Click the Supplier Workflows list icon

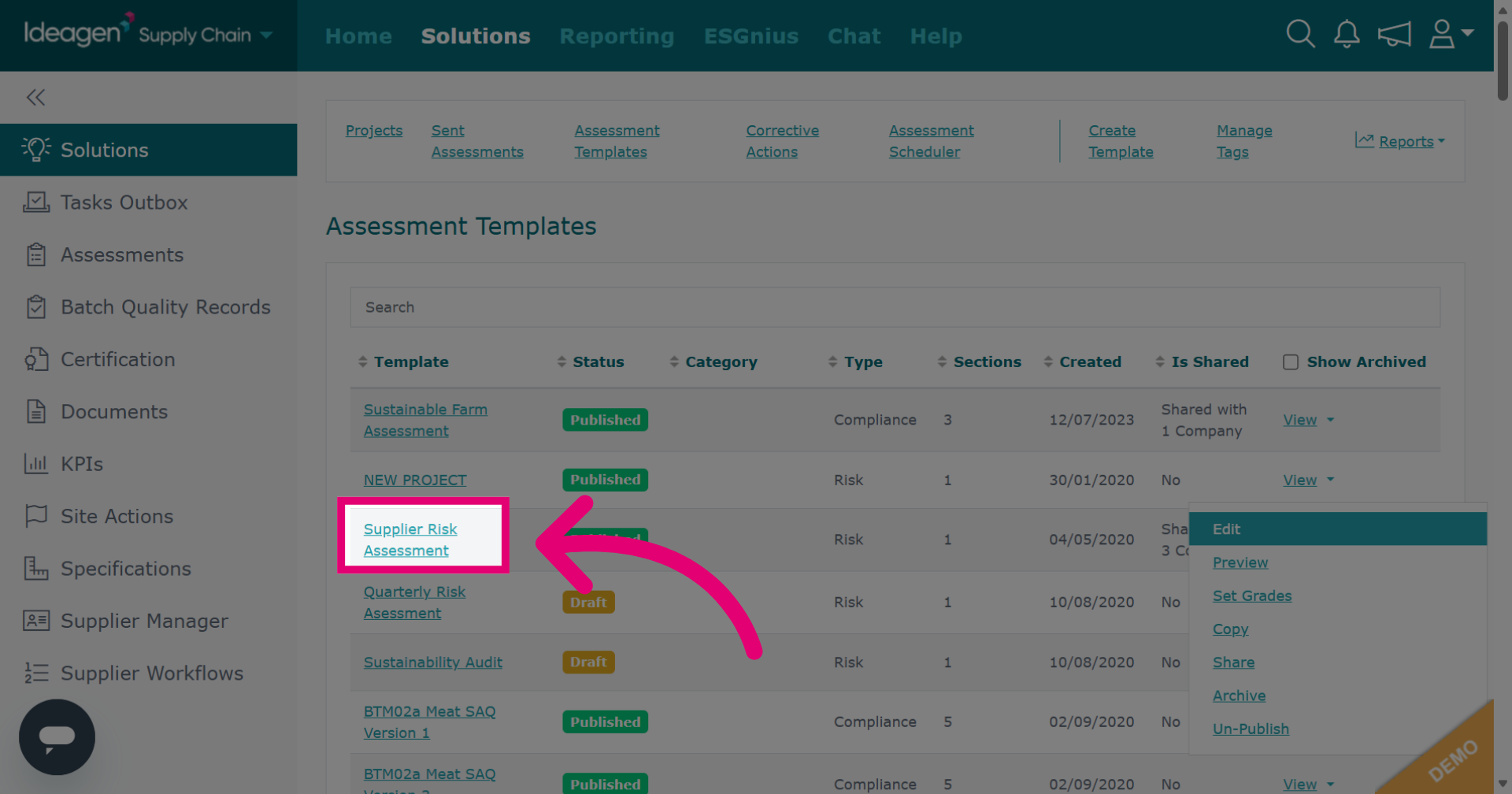tap(36, 673)
